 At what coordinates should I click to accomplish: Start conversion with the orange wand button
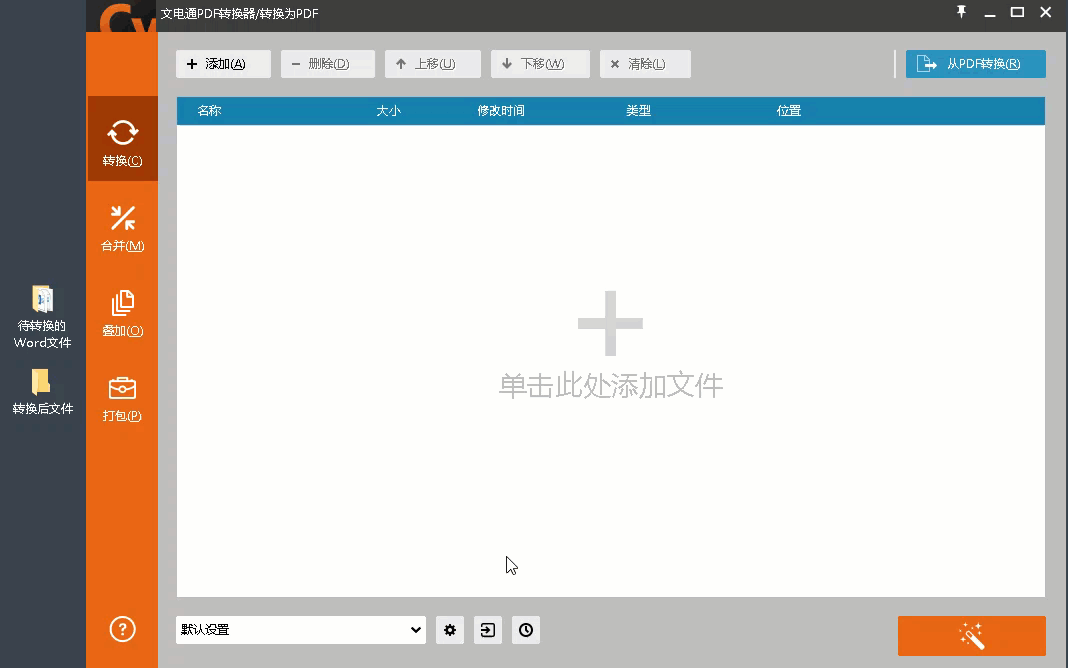[971, 635]
